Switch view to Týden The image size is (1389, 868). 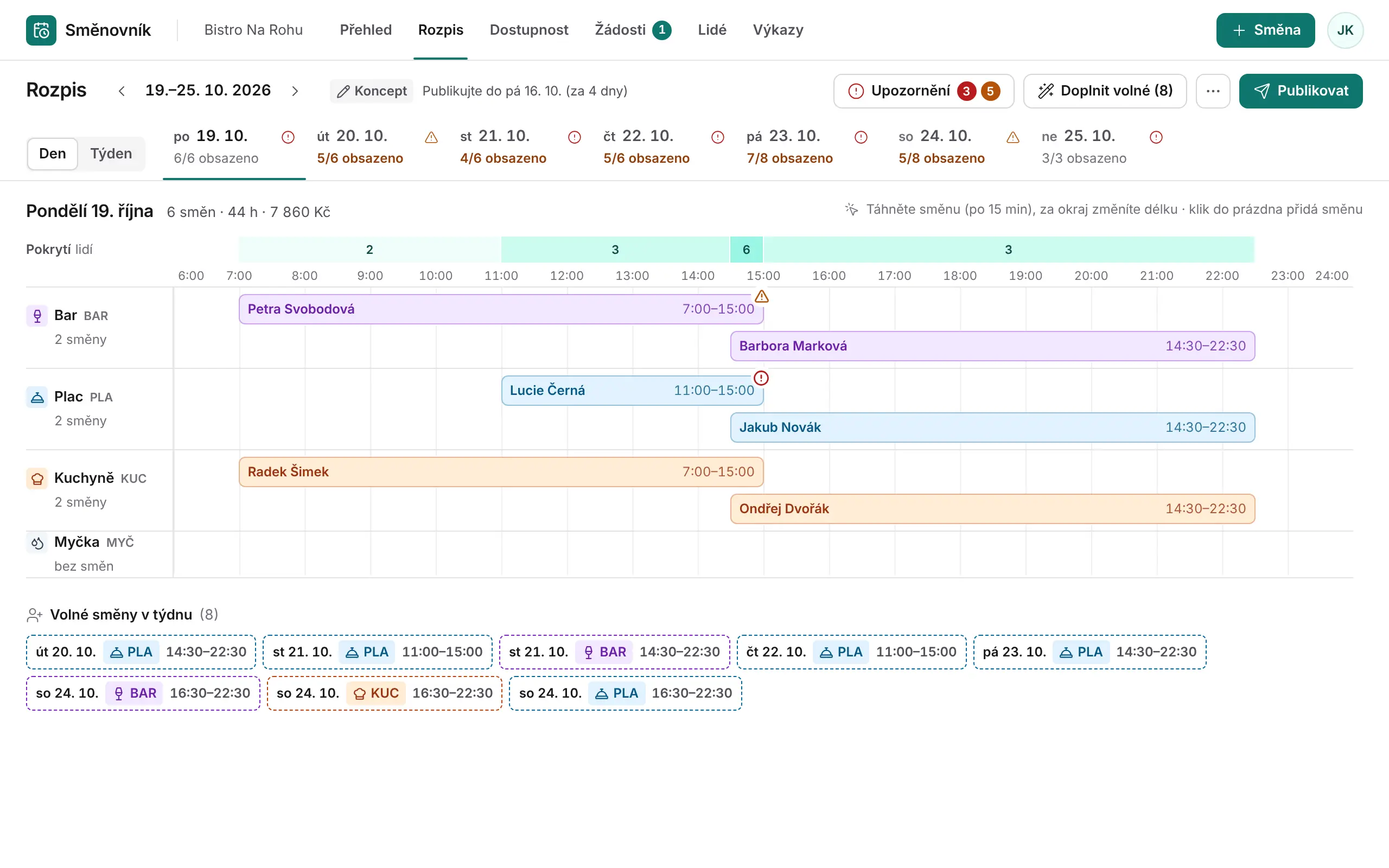[x=111, y=154]
